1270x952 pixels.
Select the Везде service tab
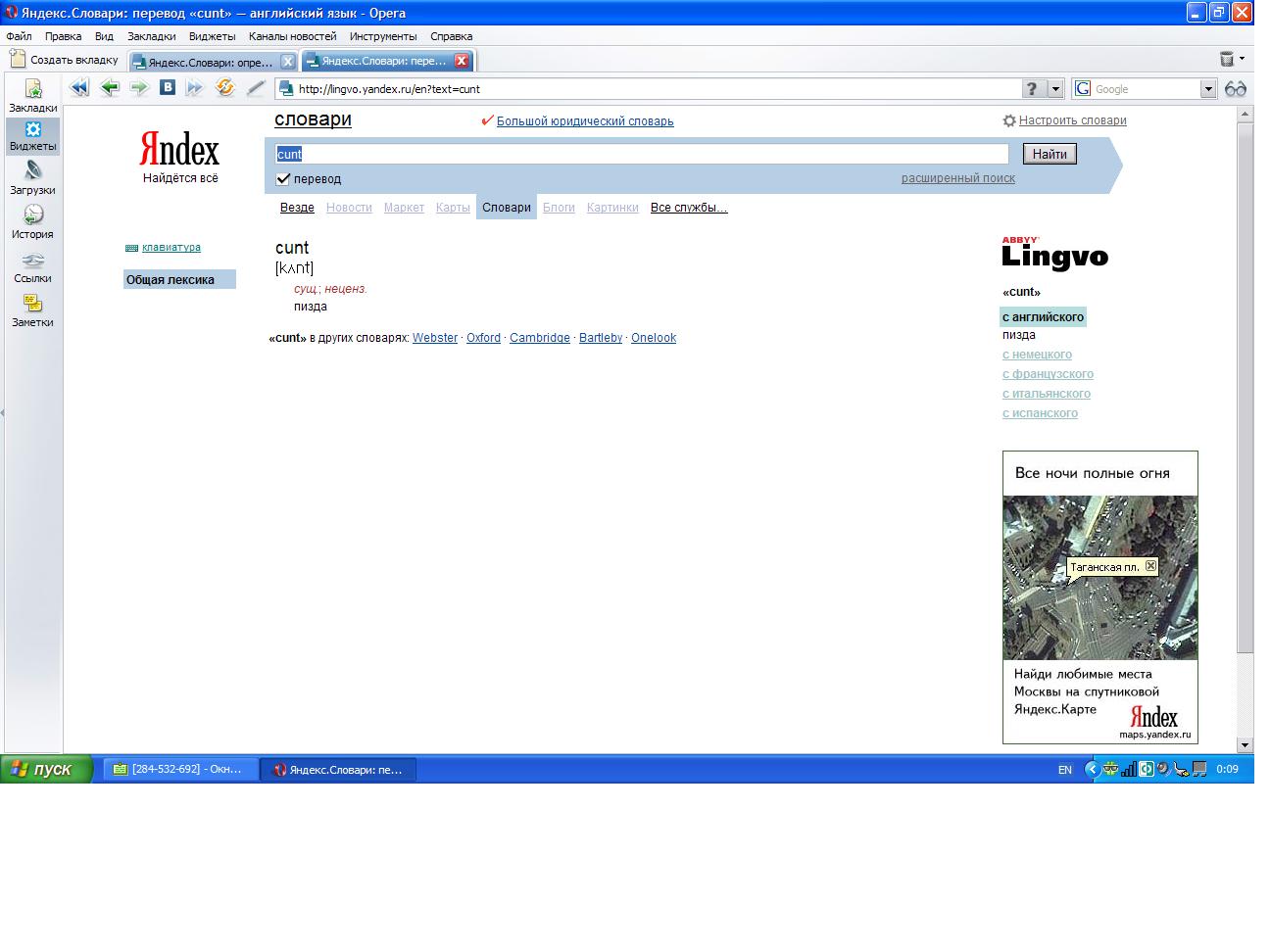(x=297, y=208)
